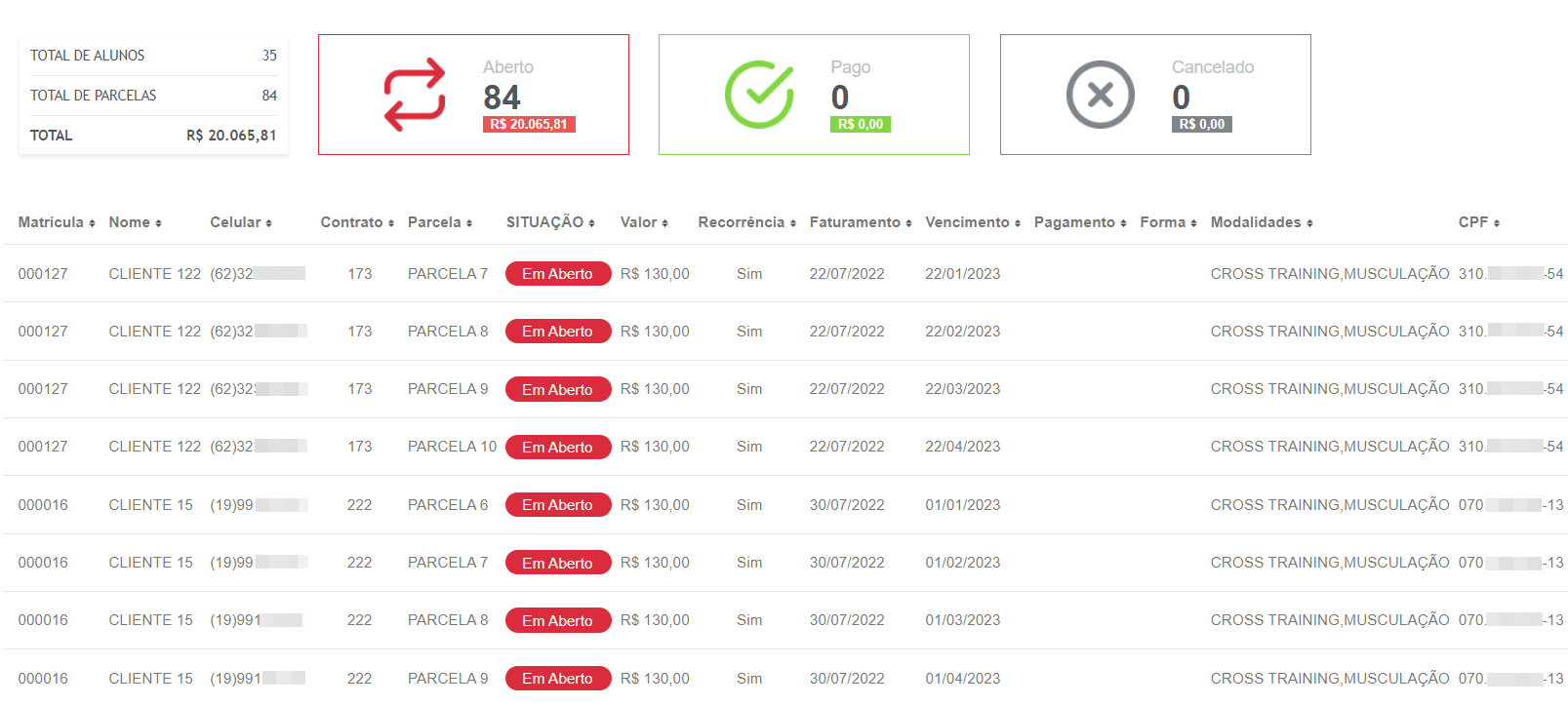Sort the table by Contrato column
This screenshot has width=1568, height=706.
click(x=357, y=222)
